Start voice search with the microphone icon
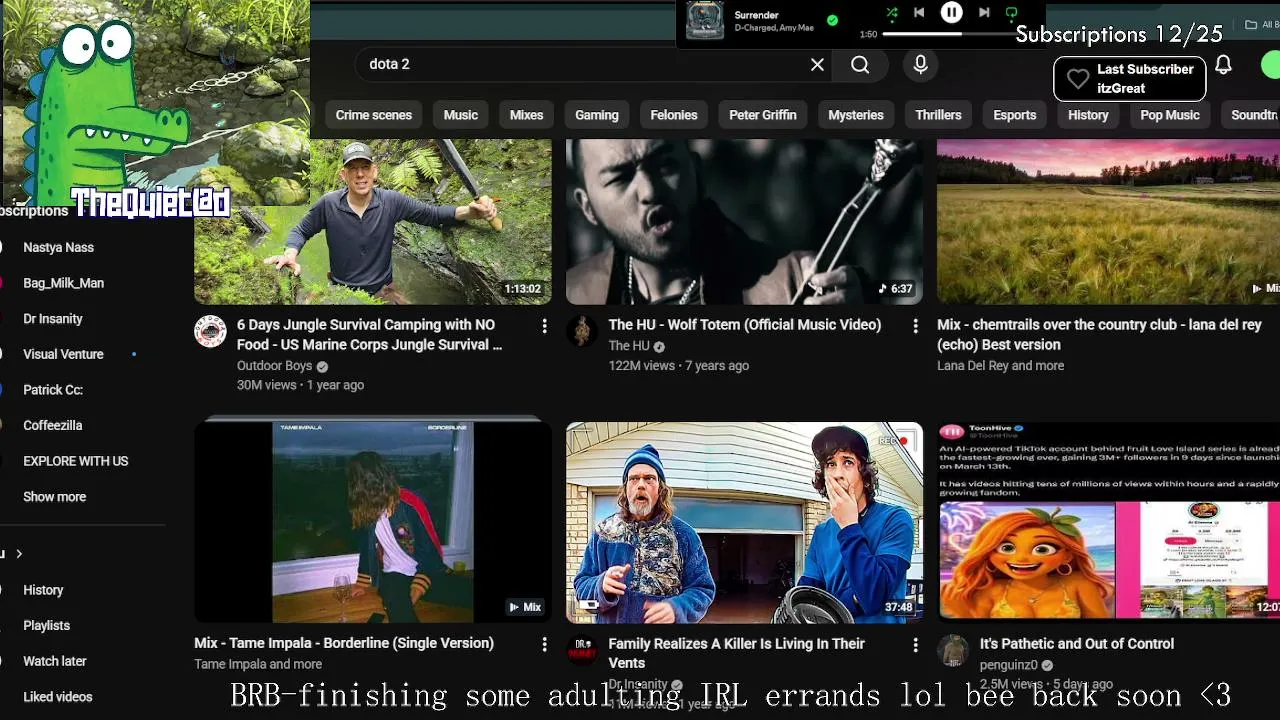1280x720 pixels. [921, 64]
